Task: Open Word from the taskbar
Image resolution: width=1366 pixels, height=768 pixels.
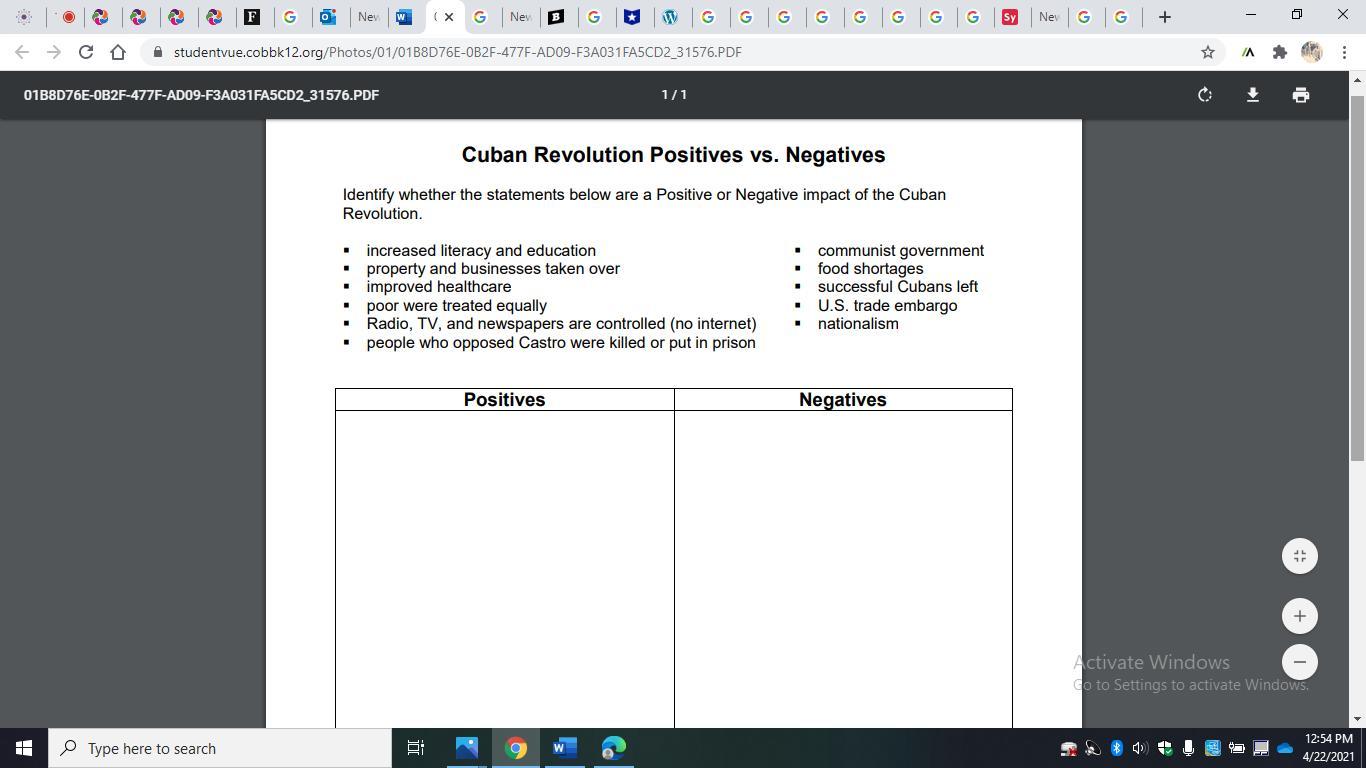Action: point(564,748)
